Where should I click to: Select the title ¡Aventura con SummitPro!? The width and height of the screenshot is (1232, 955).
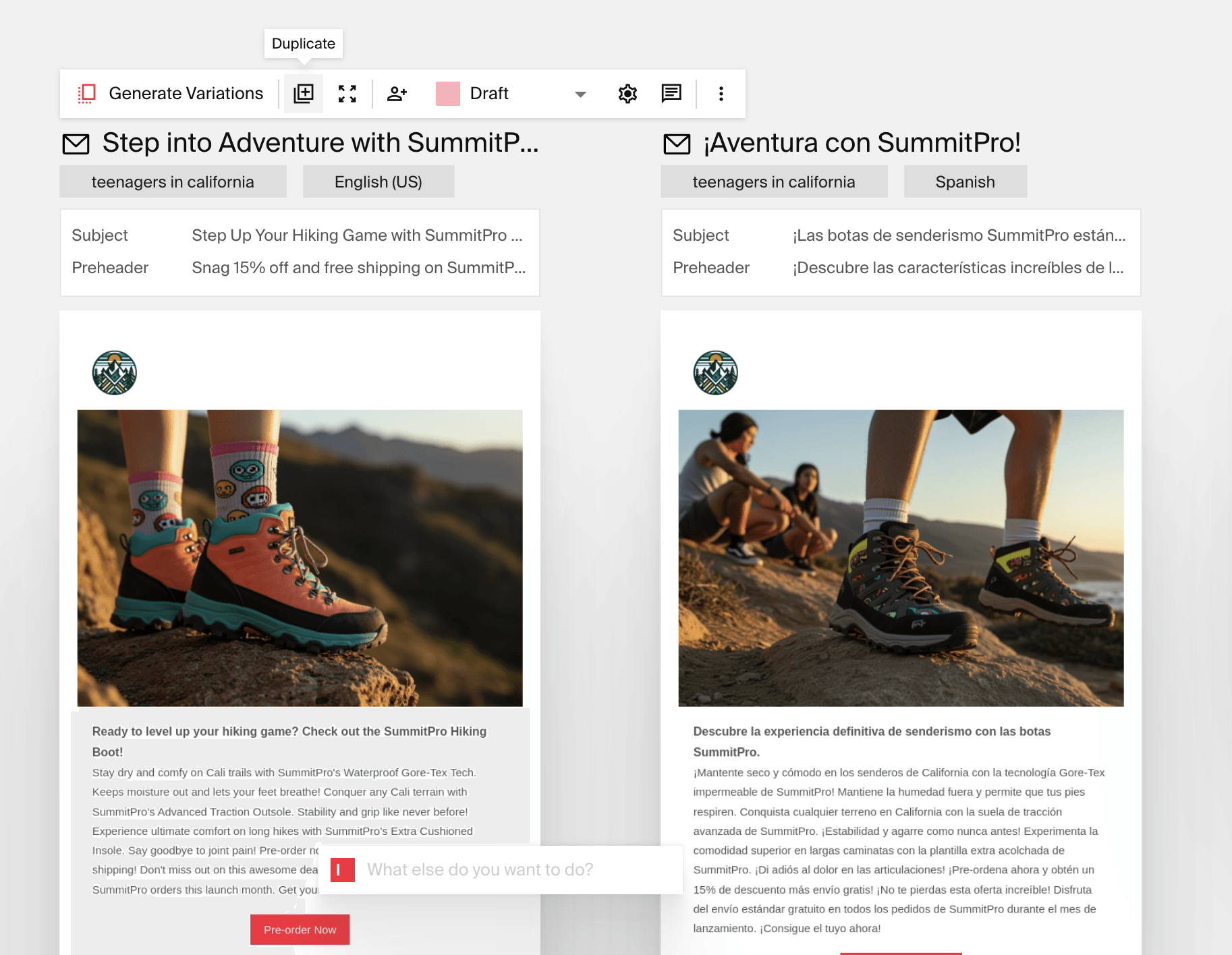pos(862,142)
